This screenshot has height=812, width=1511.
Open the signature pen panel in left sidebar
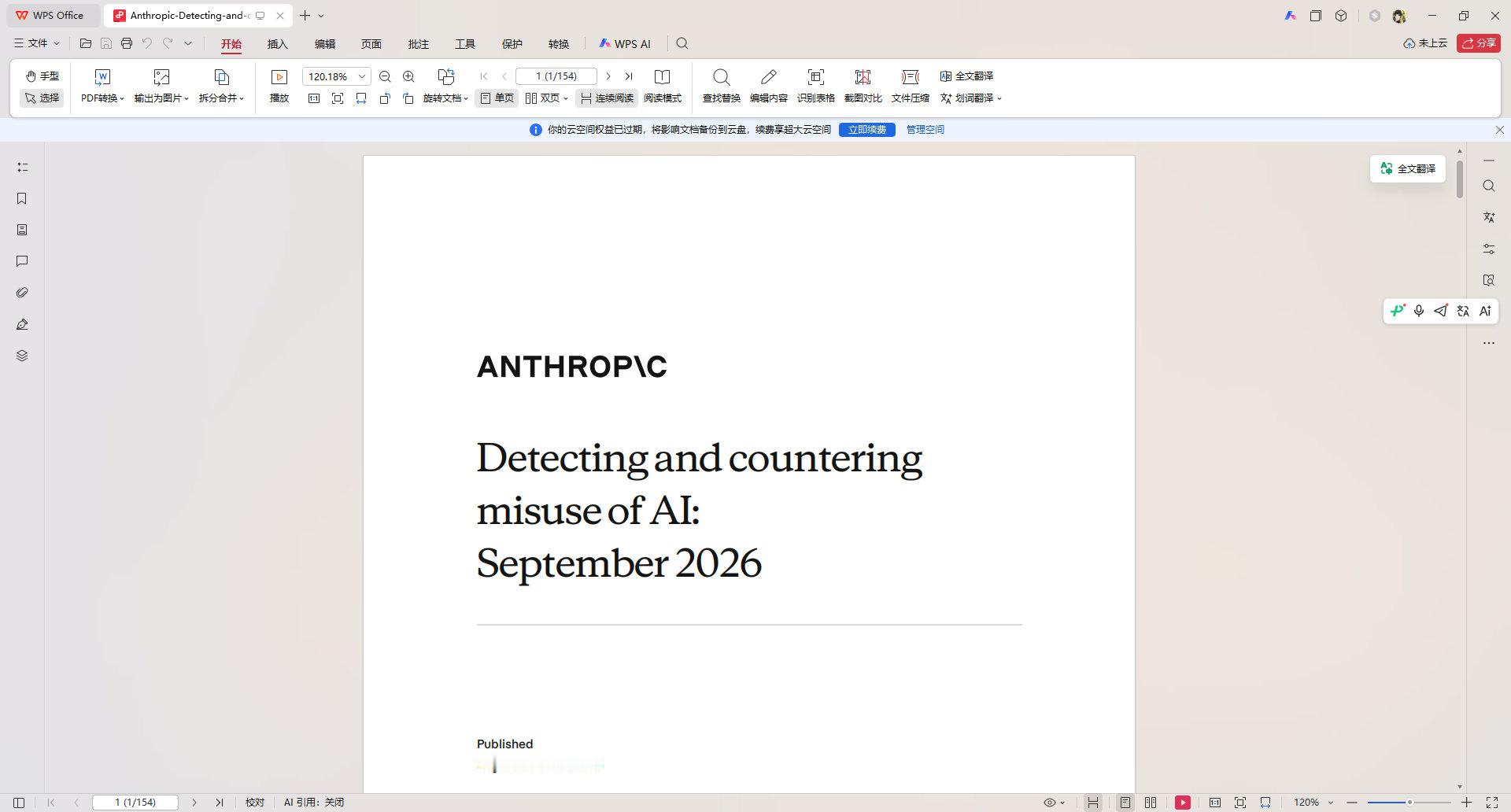(x=22, y=324)
